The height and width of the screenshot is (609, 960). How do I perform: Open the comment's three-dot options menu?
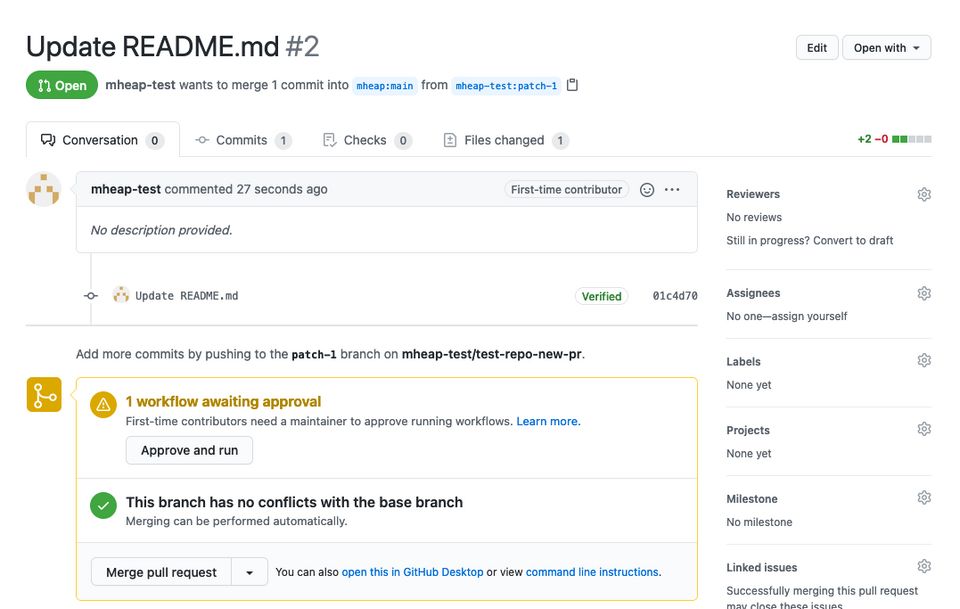[672, 190]
